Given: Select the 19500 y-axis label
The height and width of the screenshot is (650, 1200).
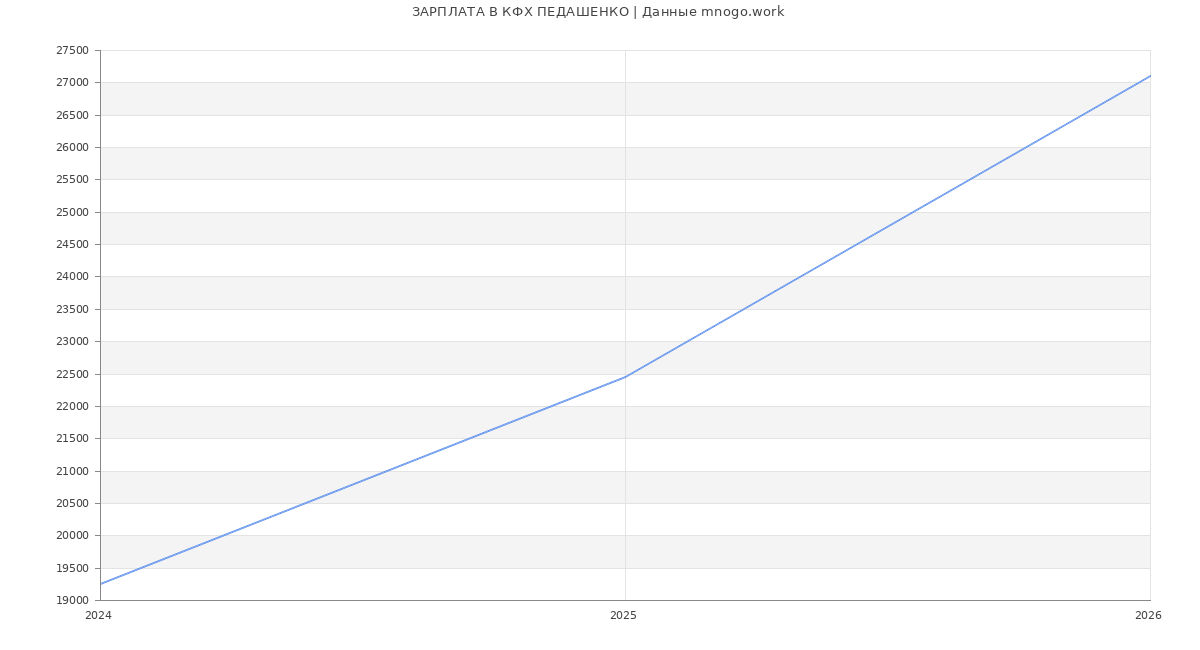Looking at the screenshot, I should point(72,568).
